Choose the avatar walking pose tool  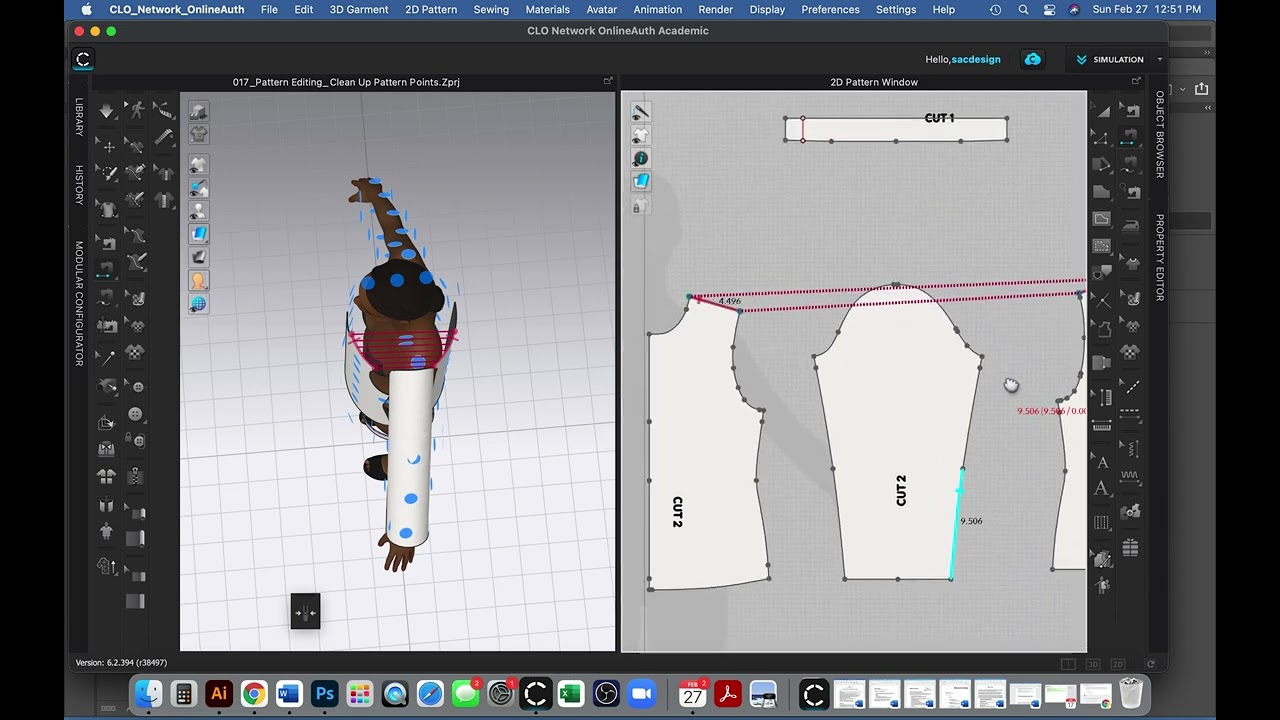pyautogui.click(x=136, y=111)
